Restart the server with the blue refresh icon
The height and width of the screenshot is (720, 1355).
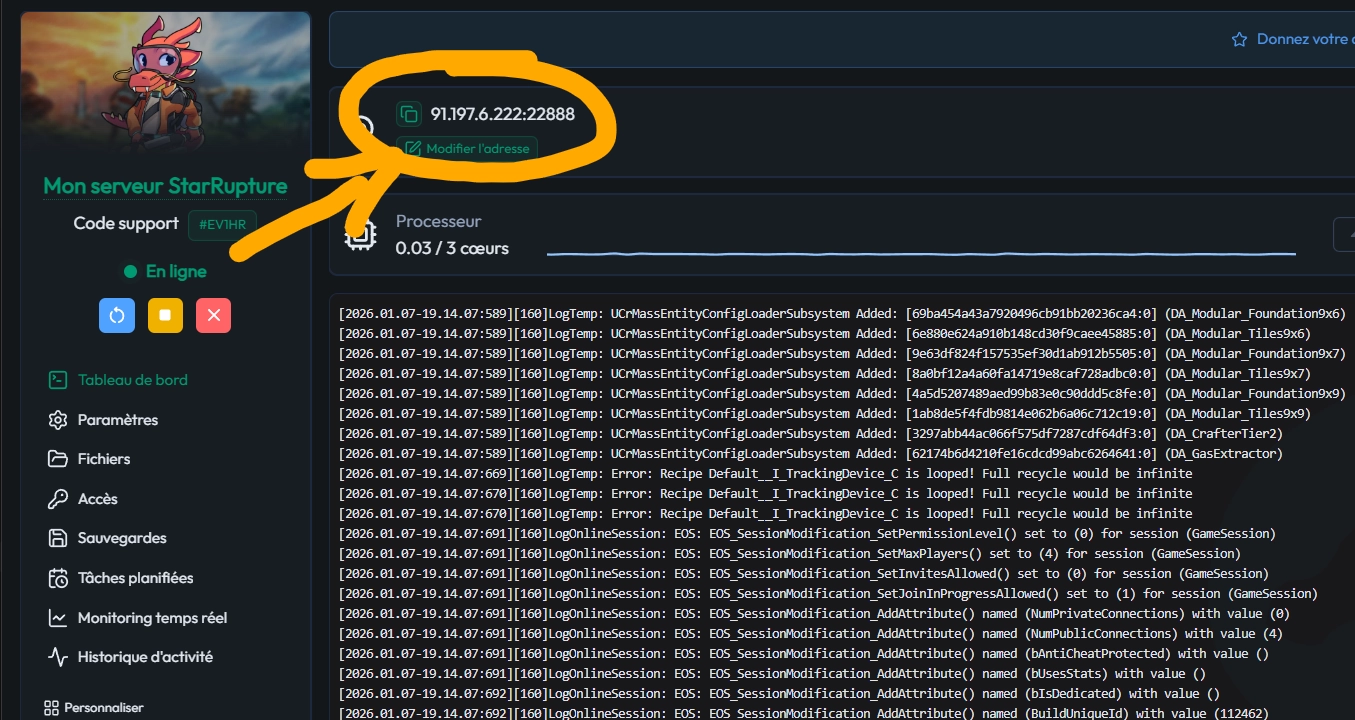[x=116, y=315]
